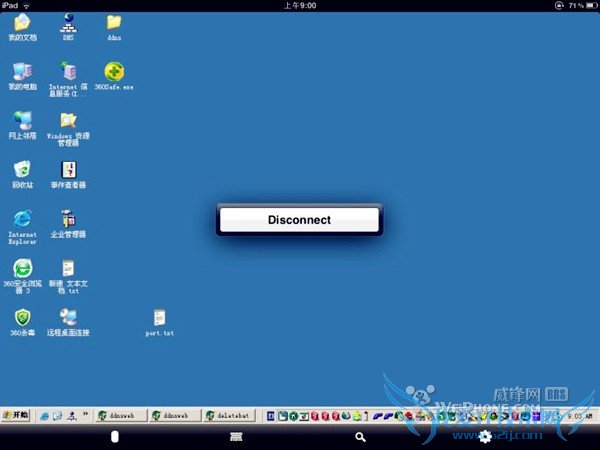
Task: Open 企业管理器 (Enterprise Manager) icon
Action: point(68,219)
